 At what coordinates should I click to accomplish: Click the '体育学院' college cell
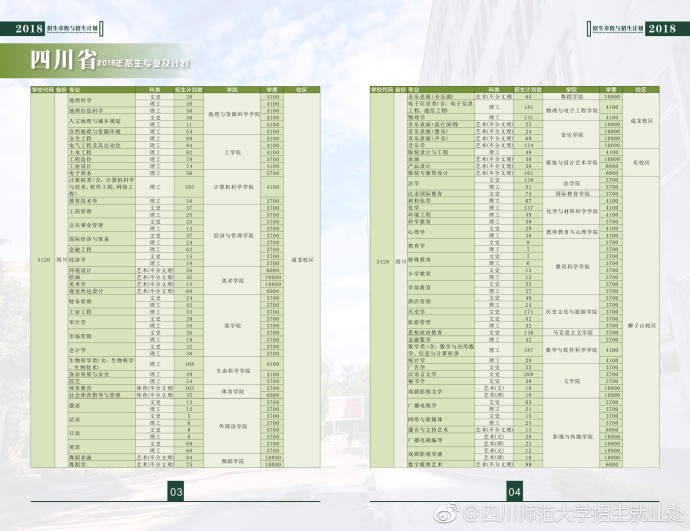tap(233, 392)
